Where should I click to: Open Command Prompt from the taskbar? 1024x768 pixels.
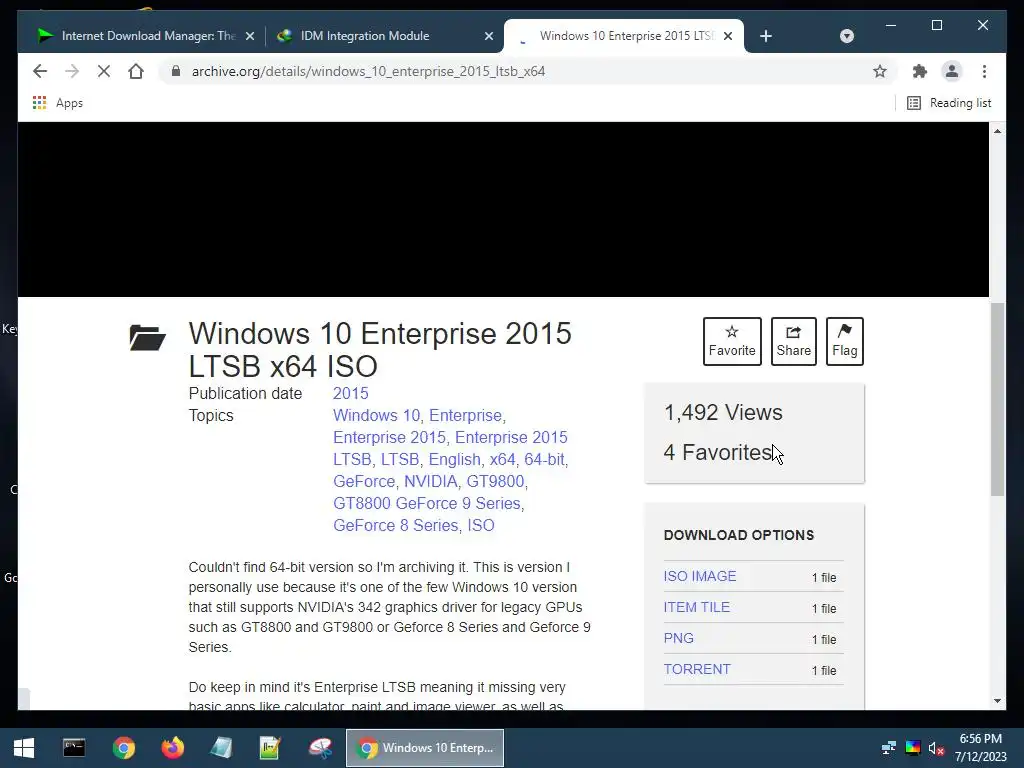tap(74, 748)
